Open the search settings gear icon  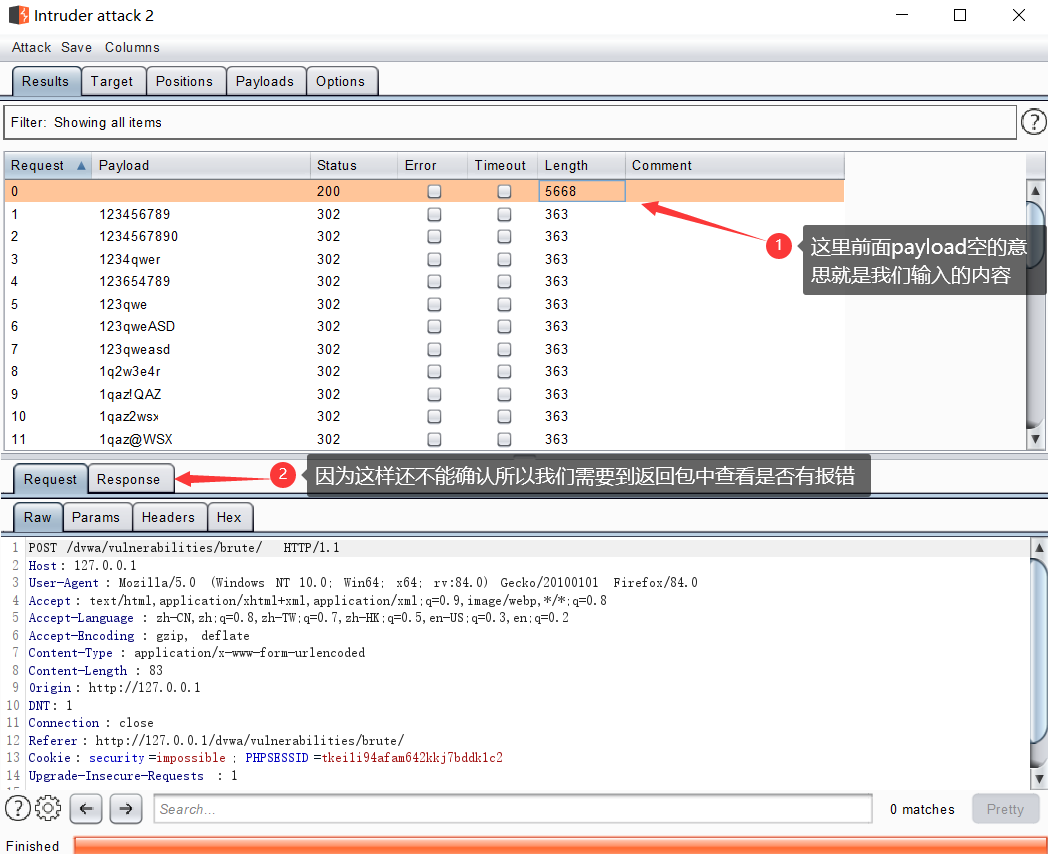pyautogui.click(x=47, y=808)
